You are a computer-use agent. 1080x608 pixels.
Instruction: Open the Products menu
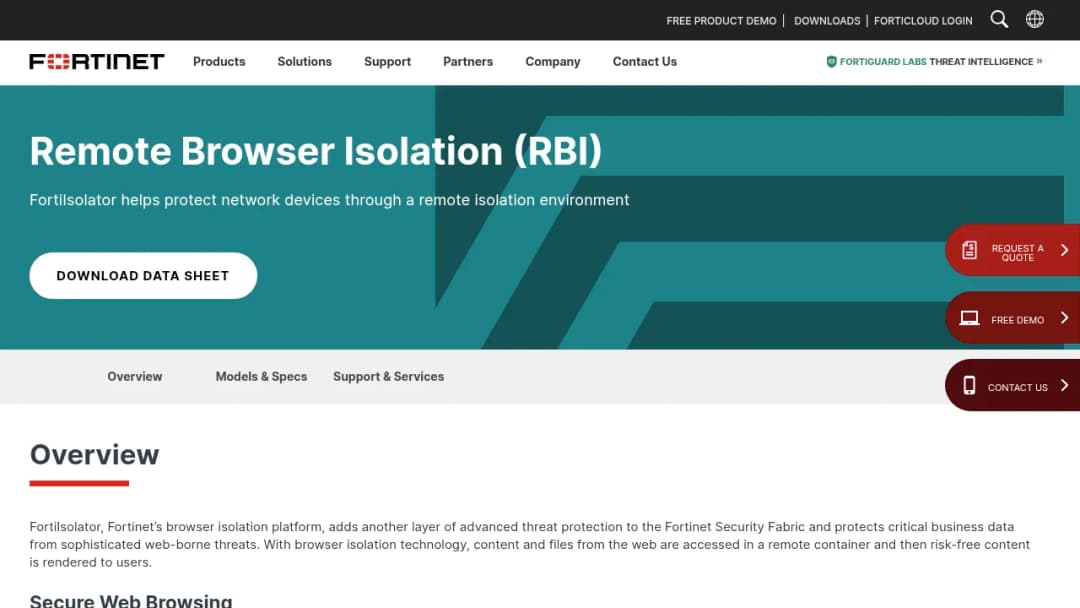[x=219, y=61]
